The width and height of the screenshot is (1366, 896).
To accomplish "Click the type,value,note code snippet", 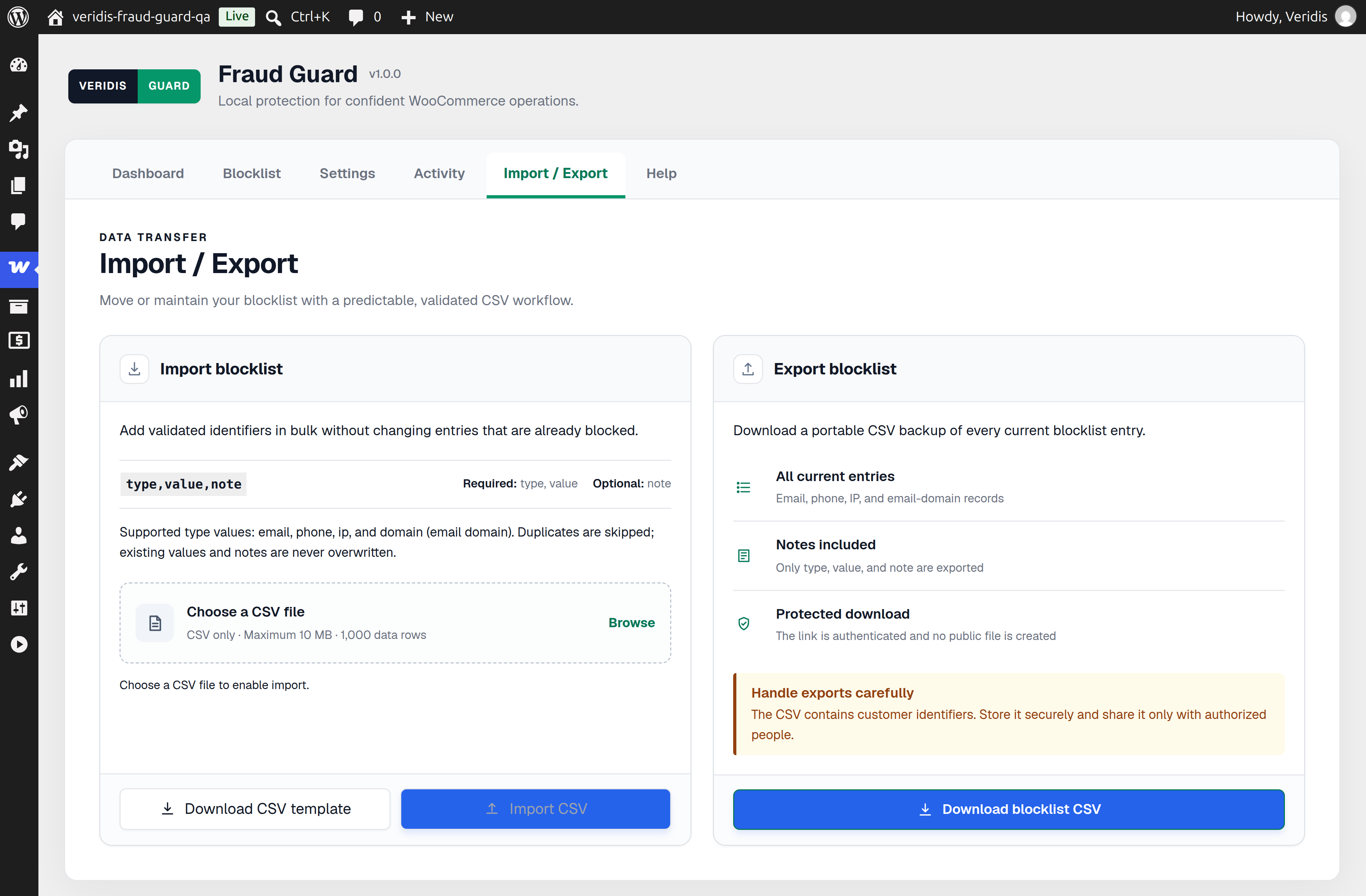I will (x=184, y=484).
